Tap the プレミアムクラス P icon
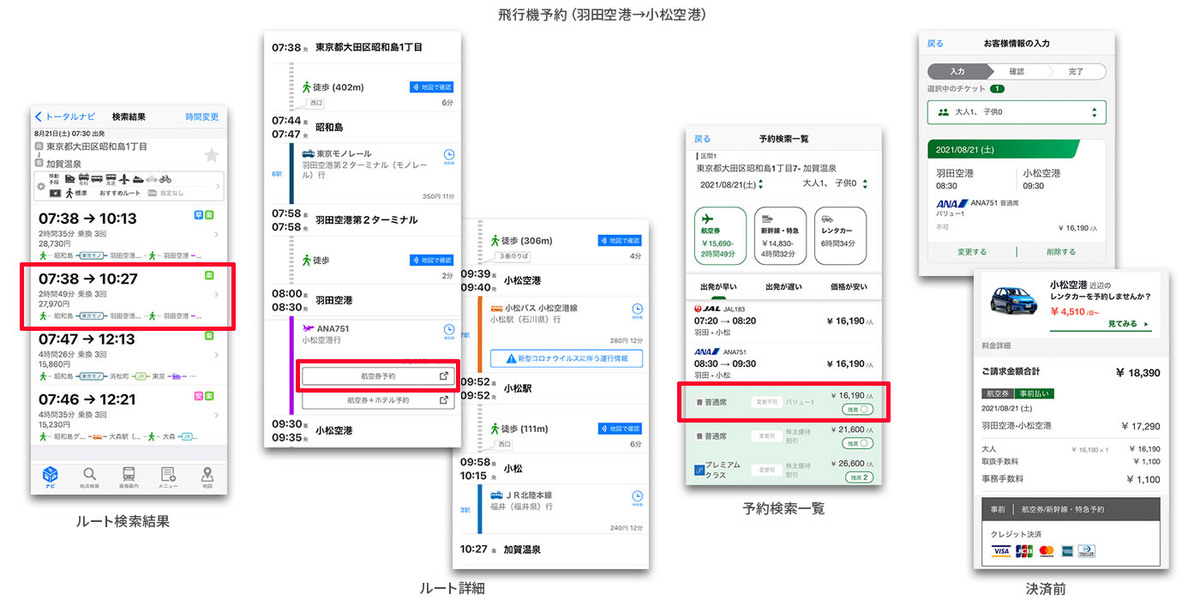Viewport: 1200px width, 600px height. 701,469
